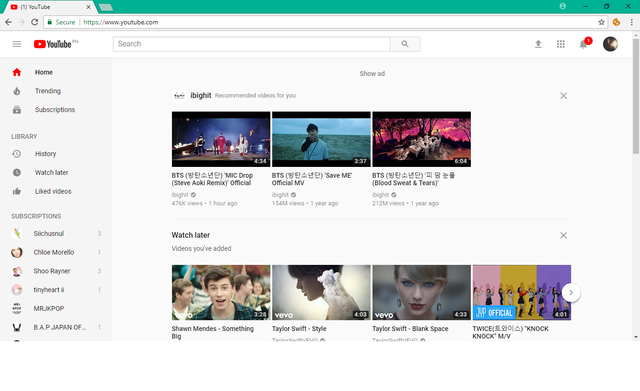Image resolution: width=640 pixels, height=391 pixels.
Task: Open the Taylor Swift - Blank Space title
Action: [x=410, y=329]
